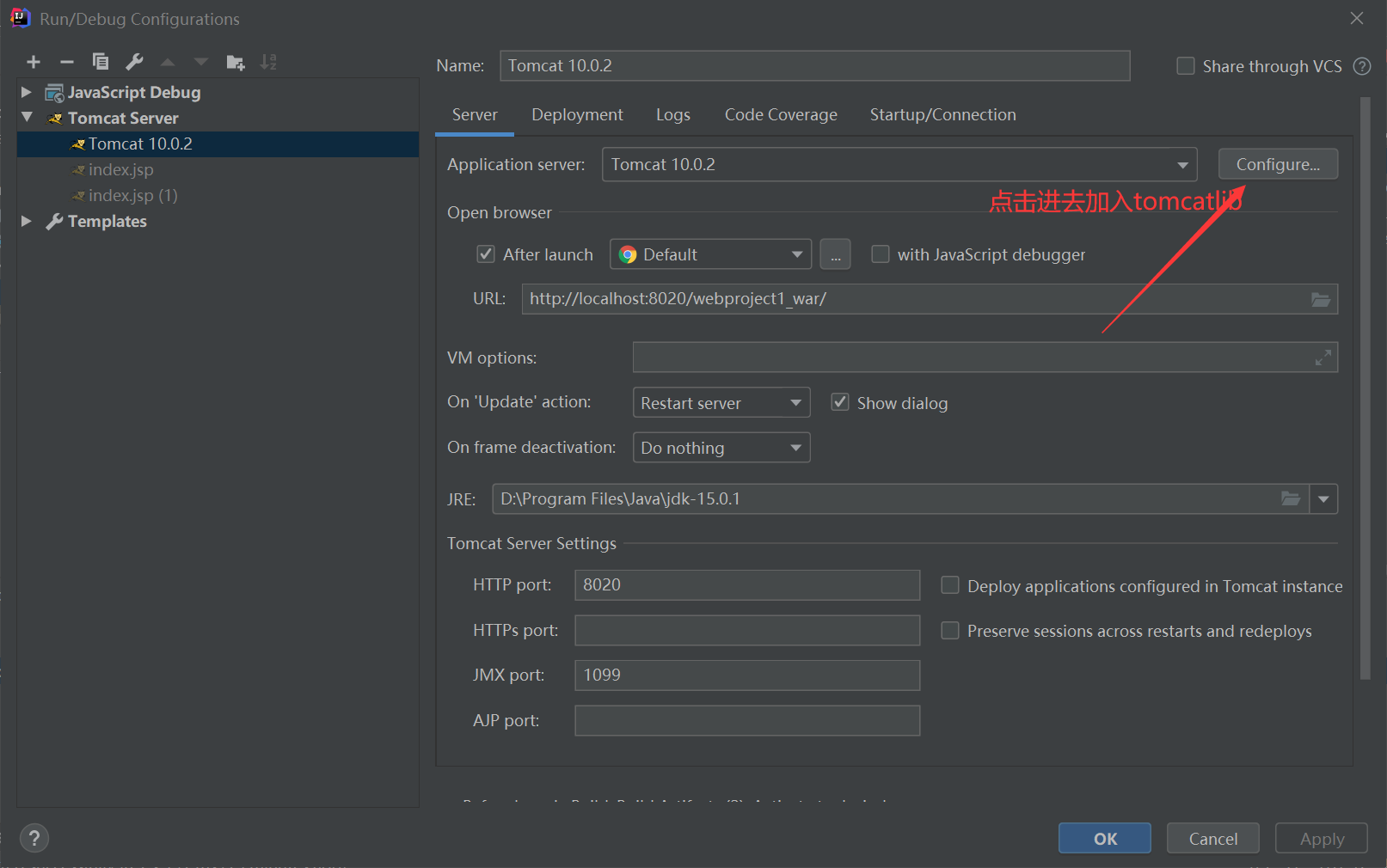Open the On Update action dropdown
This screenshot has width=1387, height=868.
pos(795,402)
